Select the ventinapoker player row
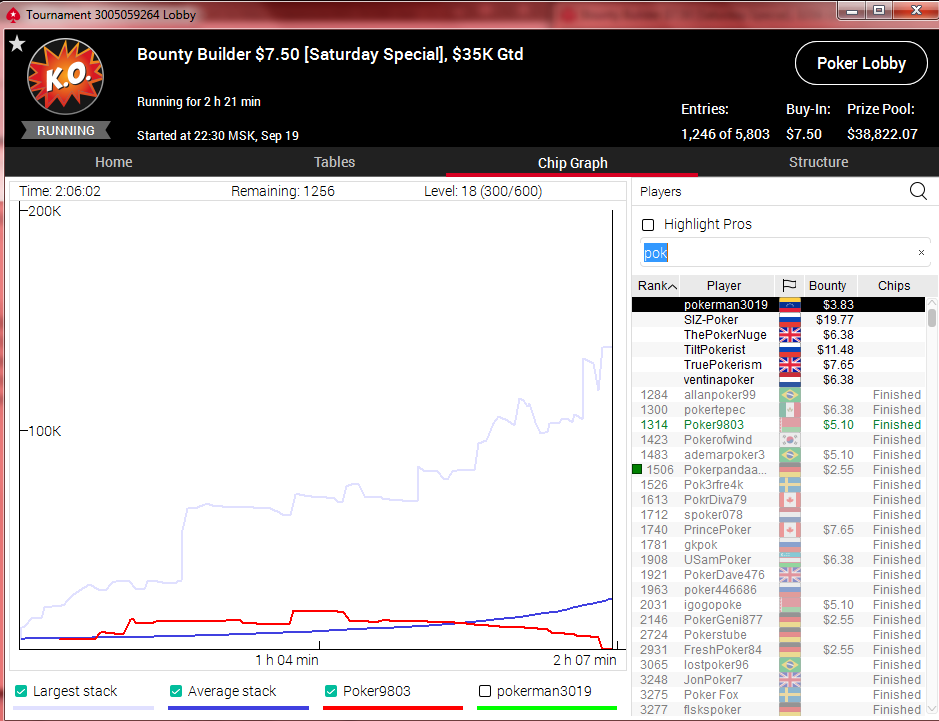939x721 pixels. click(x=778, y=380)
